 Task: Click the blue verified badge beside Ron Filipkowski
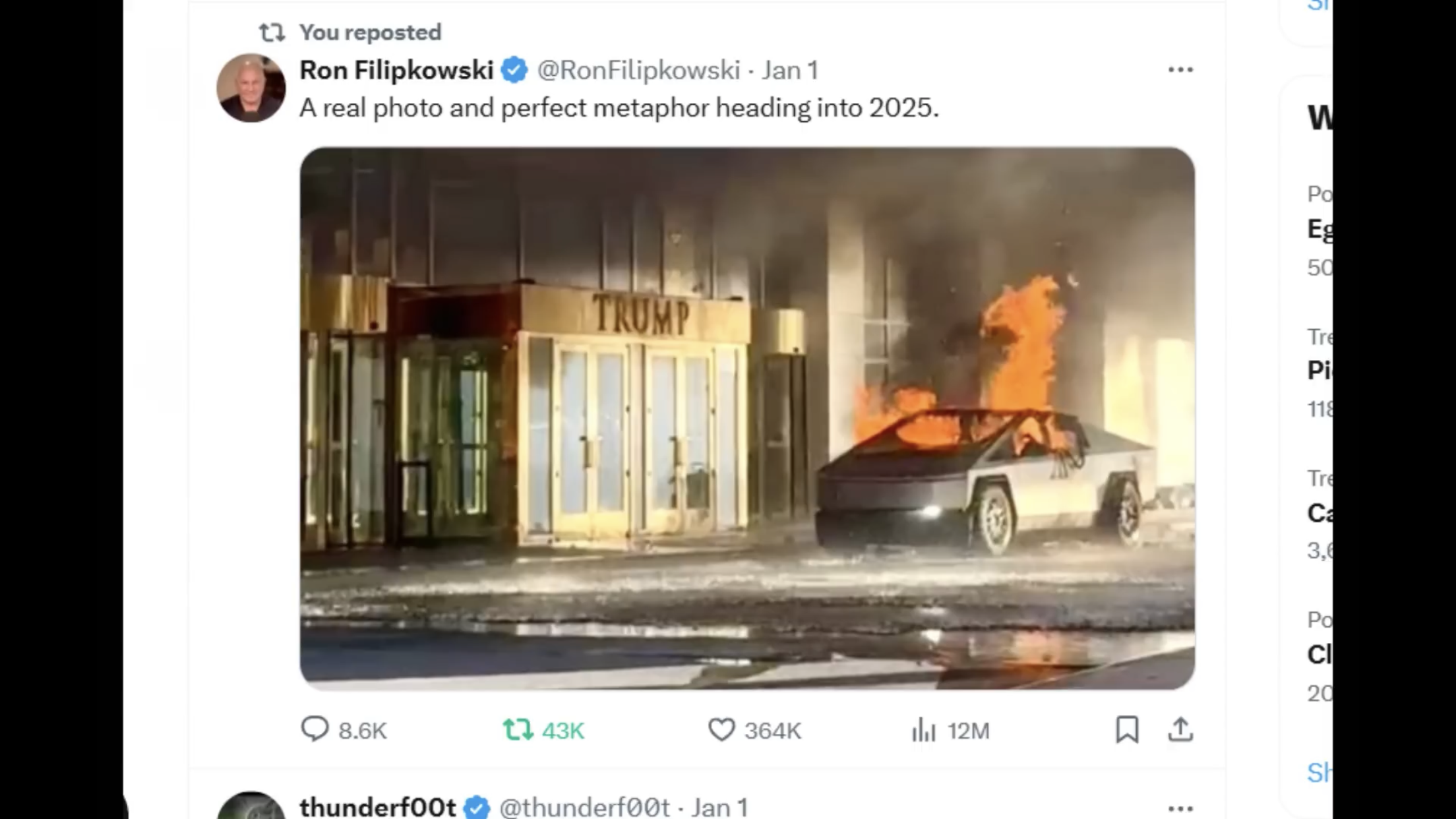pyautogui.click(x=514, y=70)
